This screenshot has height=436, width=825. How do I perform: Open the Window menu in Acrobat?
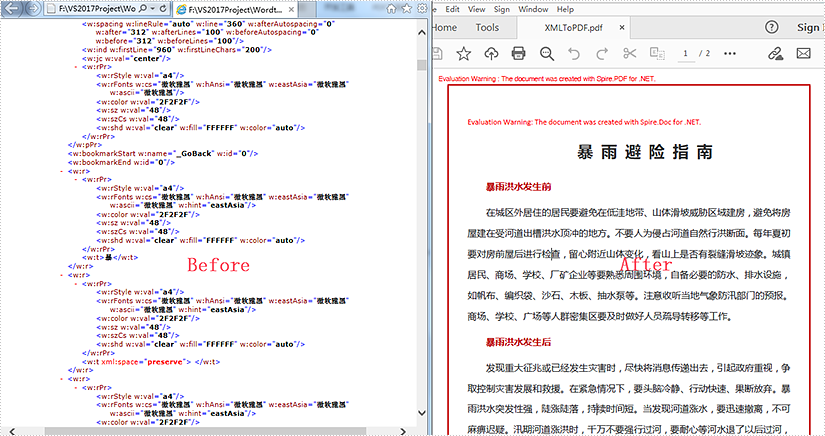point(533,9)
